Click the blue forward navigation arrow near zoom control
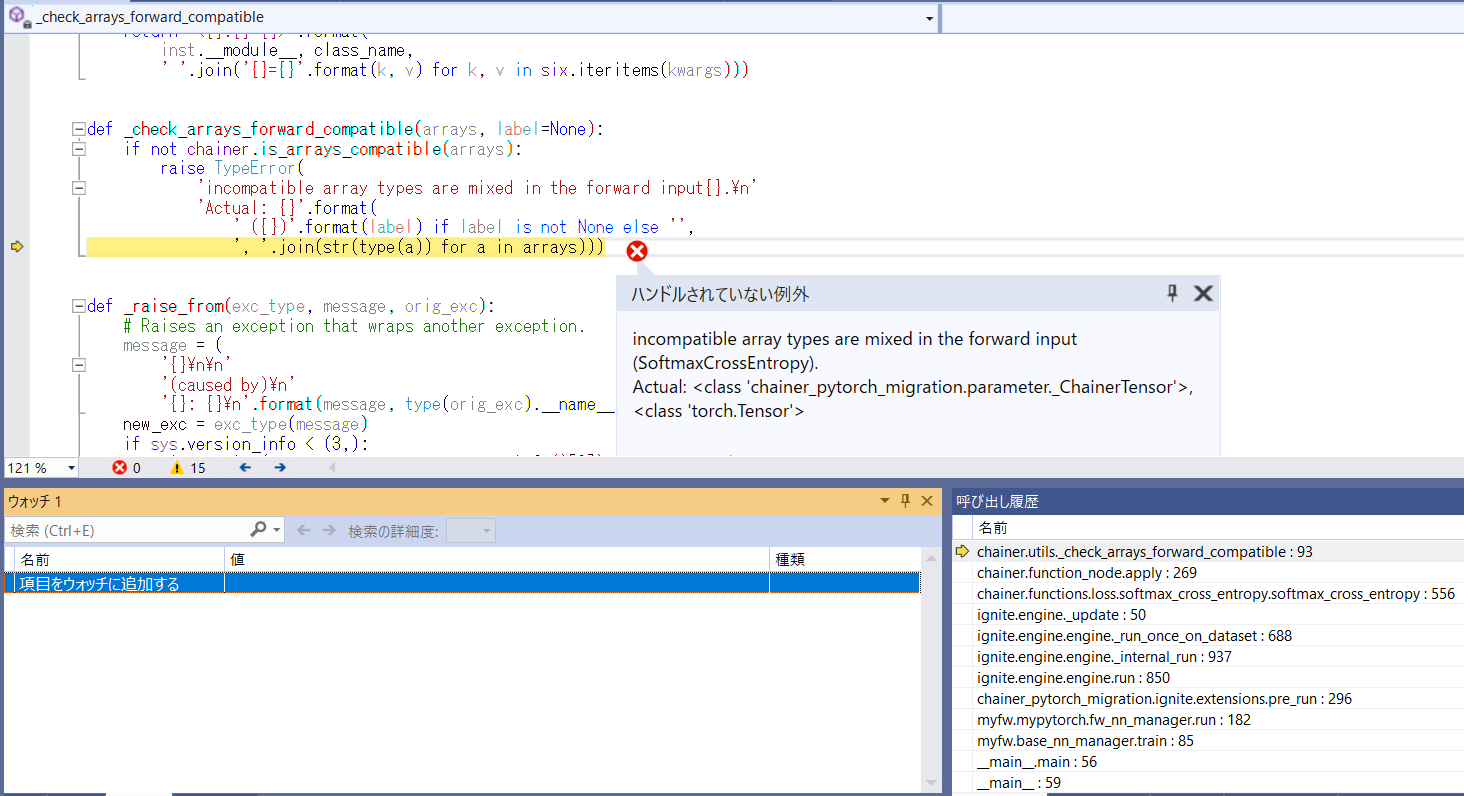Viewport: 1464px width, 796px height. [279, 467]
